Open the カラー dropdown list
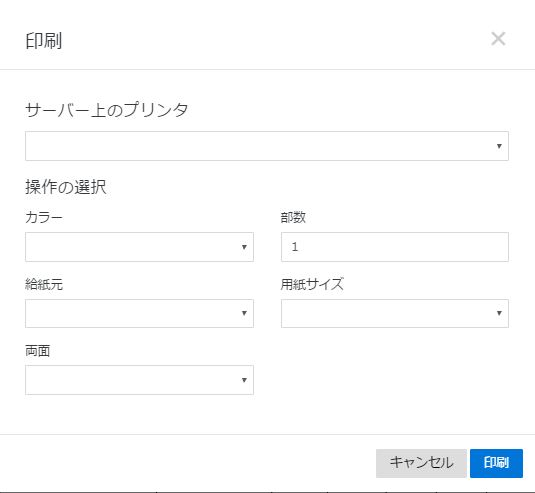Image resolution: width=535 pixels, height=493 pixels. (x=139, y=247)
